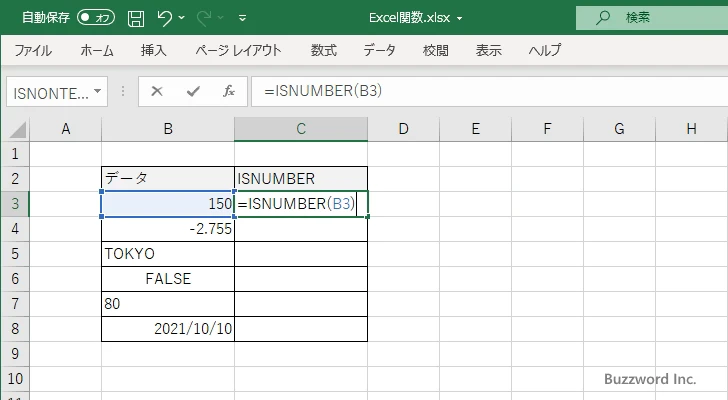Select column G header
The image size is (728, 400).
coord(619,129)
